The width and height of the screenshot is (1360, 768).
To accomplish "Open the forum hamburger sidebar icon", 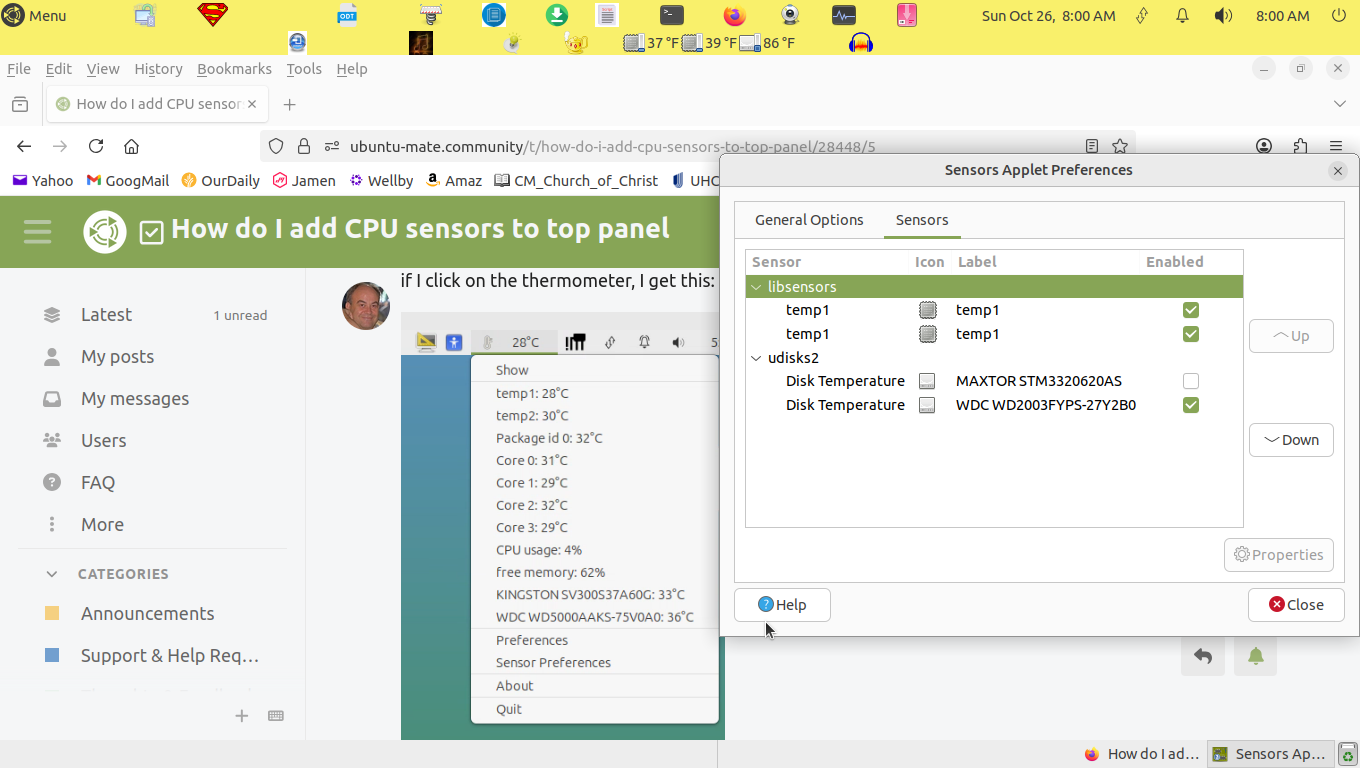I will 38,232.
